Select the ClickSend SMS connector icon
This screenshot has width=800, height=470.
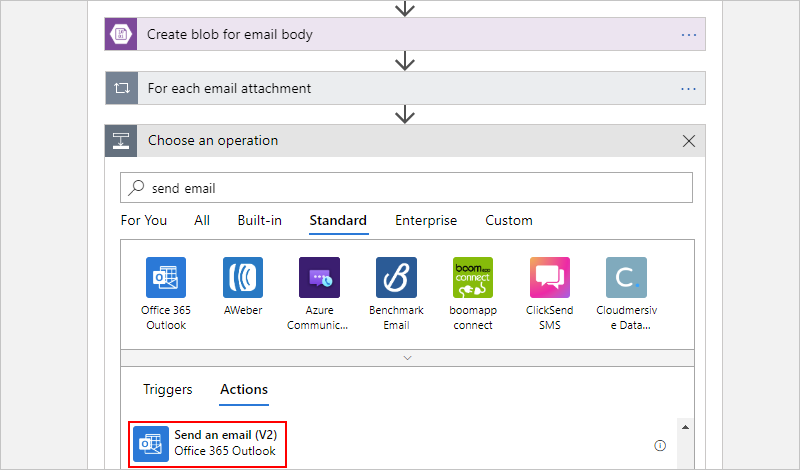click(550, 278)
